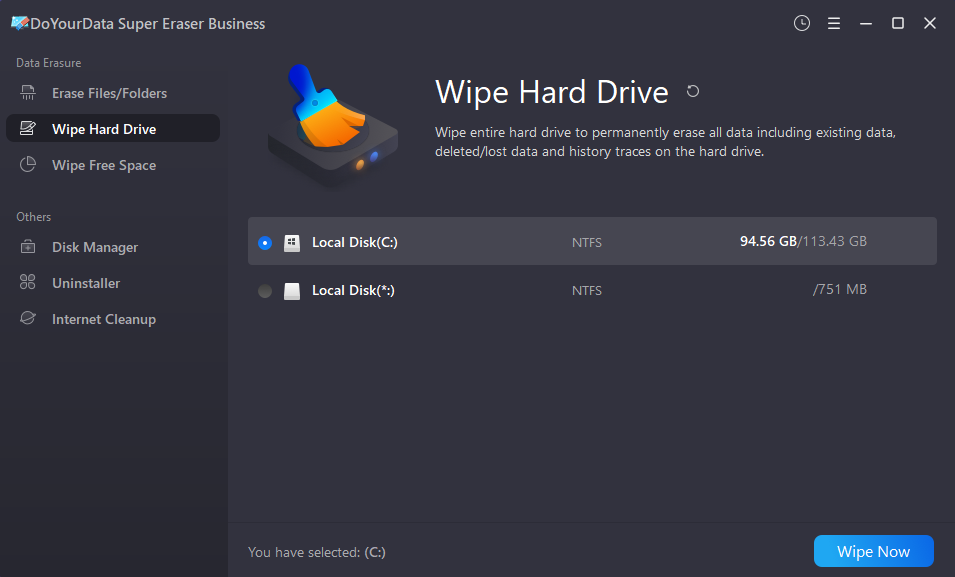Click the 94.56 GB/113.43 GB size text
Screen dimensions: 955x577
tap(803, 241)
